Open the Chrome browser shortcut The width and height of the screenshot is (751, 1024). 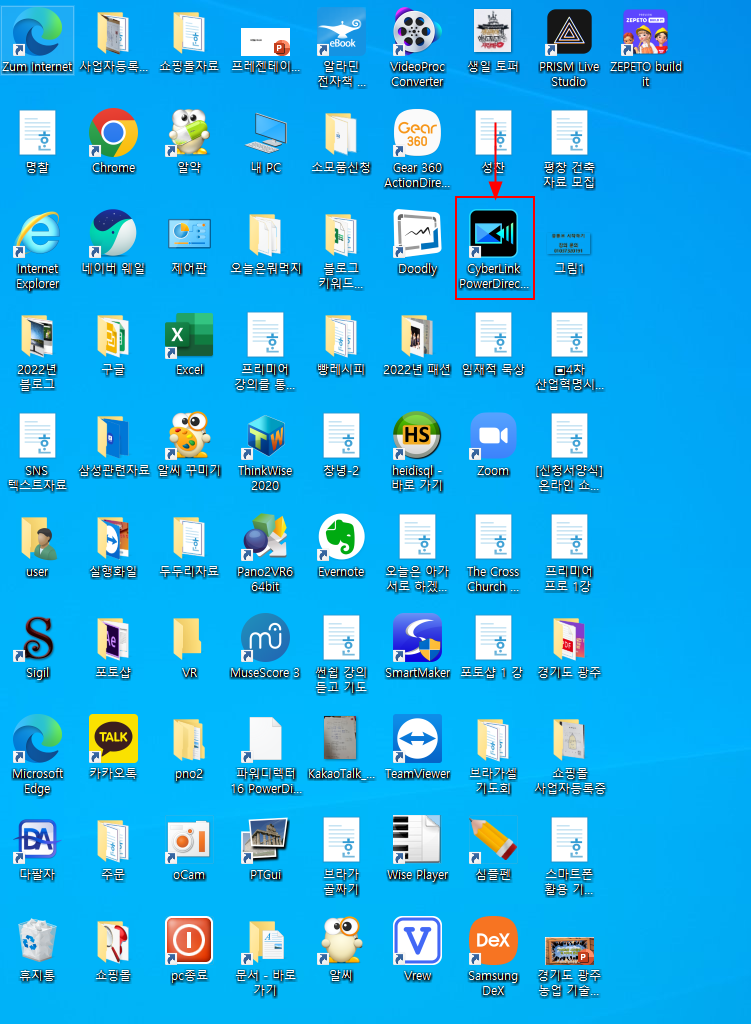[x=113, y=133]
